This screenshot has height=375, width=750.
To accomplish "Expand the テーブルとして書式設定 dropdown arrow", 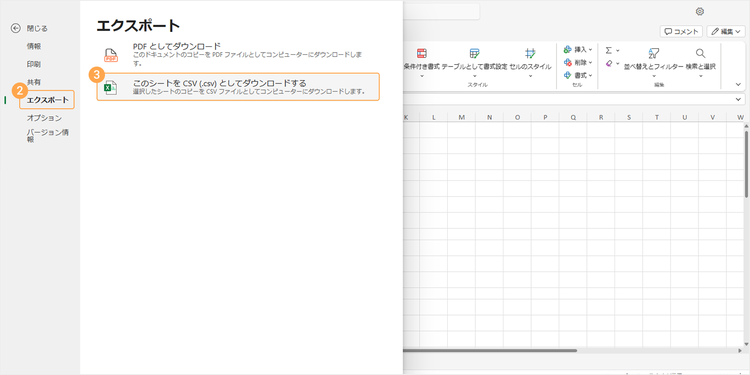I will 474,77.
